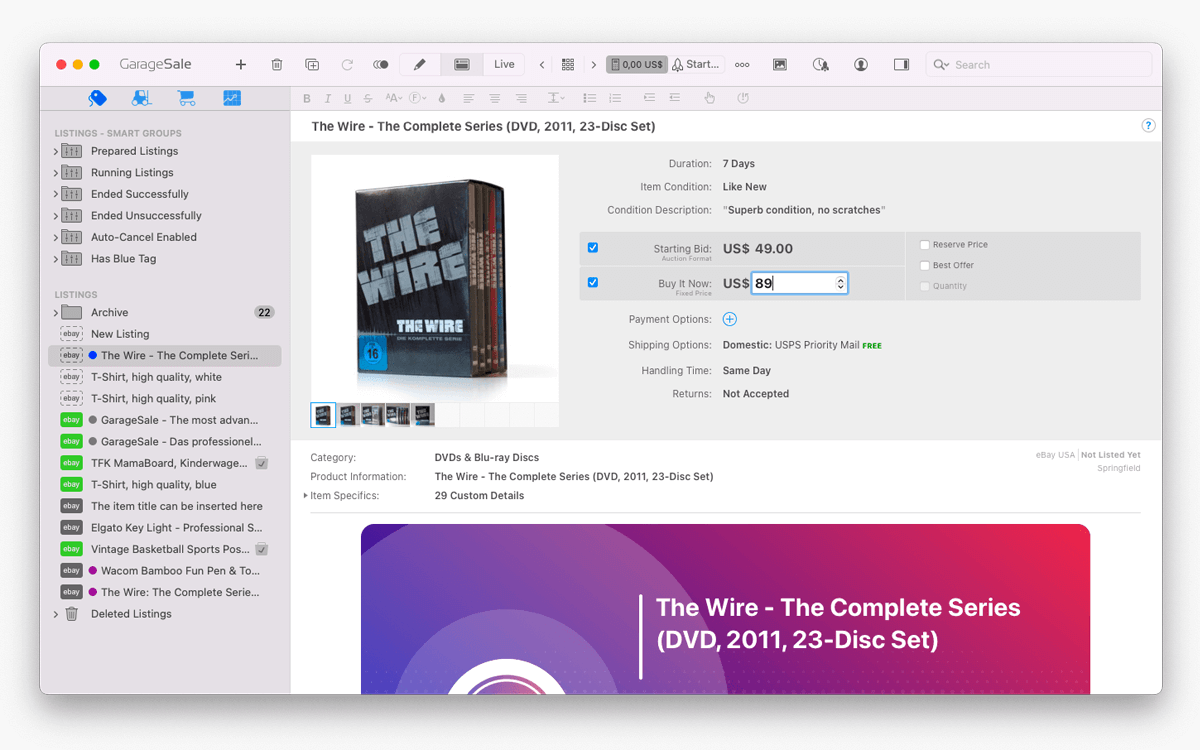Open the image library icon
Screen dimensions: 1200x750
(x=780, y=64)
